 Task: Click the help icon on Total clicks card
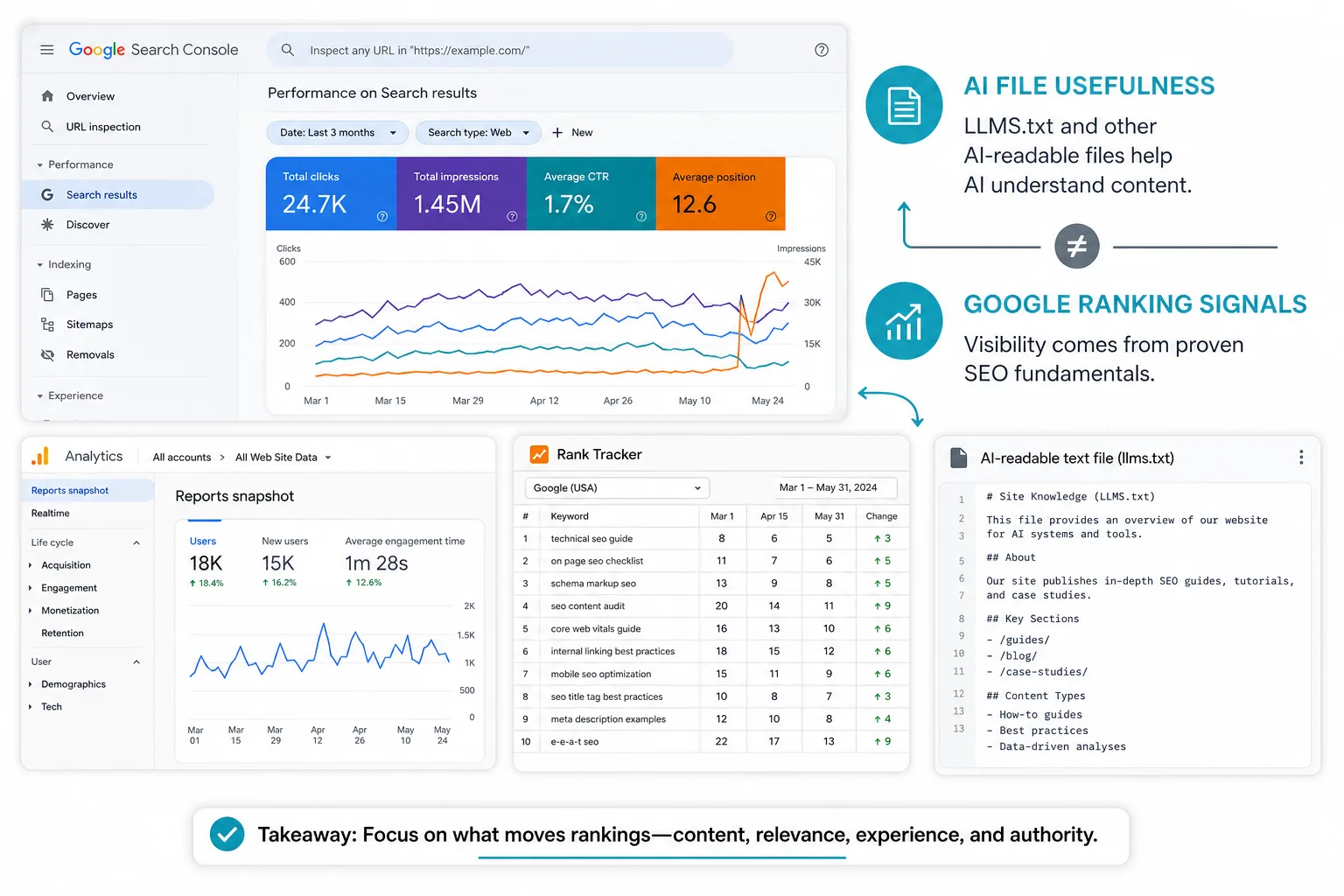click(382, 216)
